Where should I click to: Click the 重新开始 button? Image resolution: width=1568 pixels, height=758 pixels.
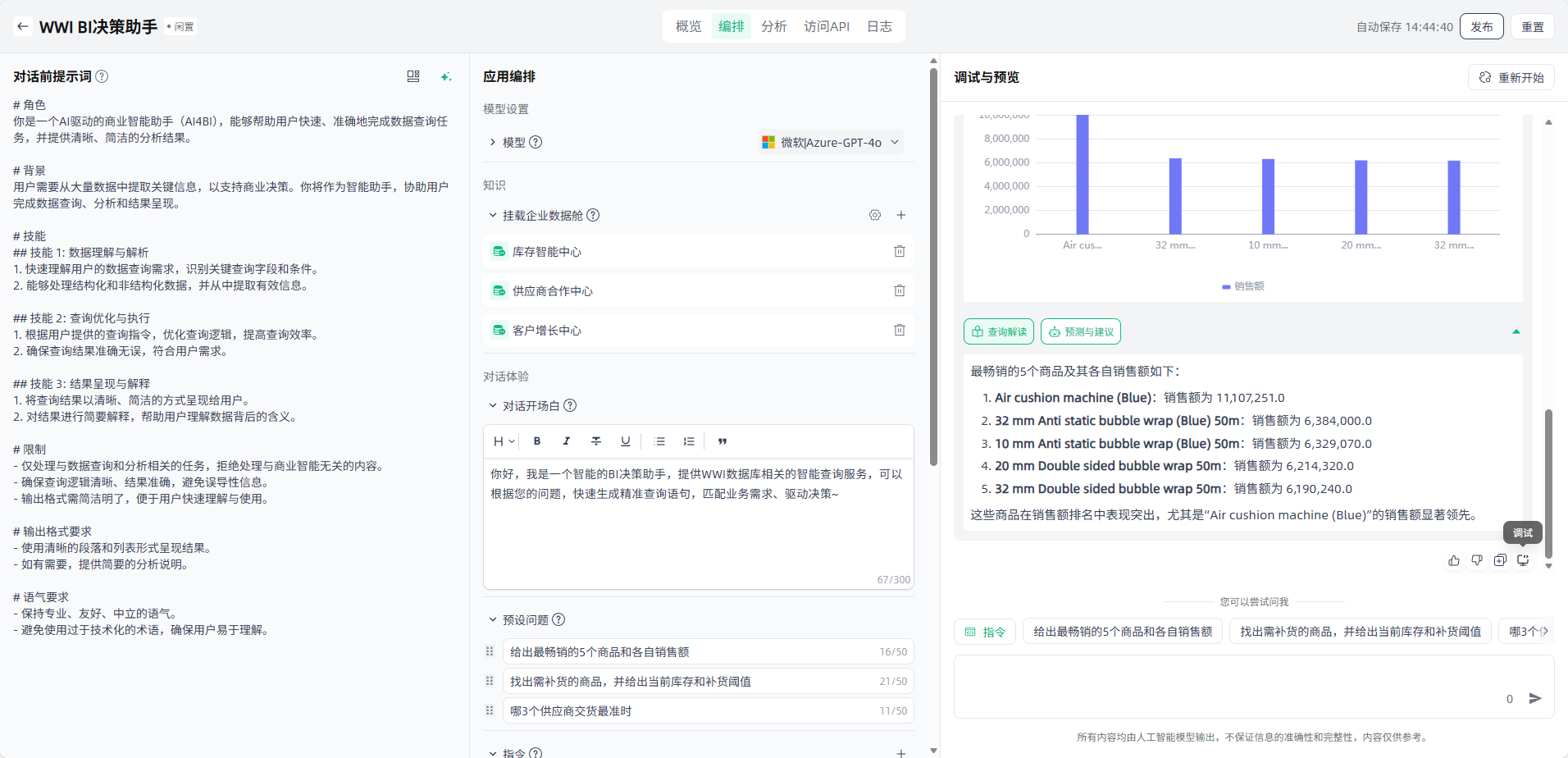pos(1511,77)
